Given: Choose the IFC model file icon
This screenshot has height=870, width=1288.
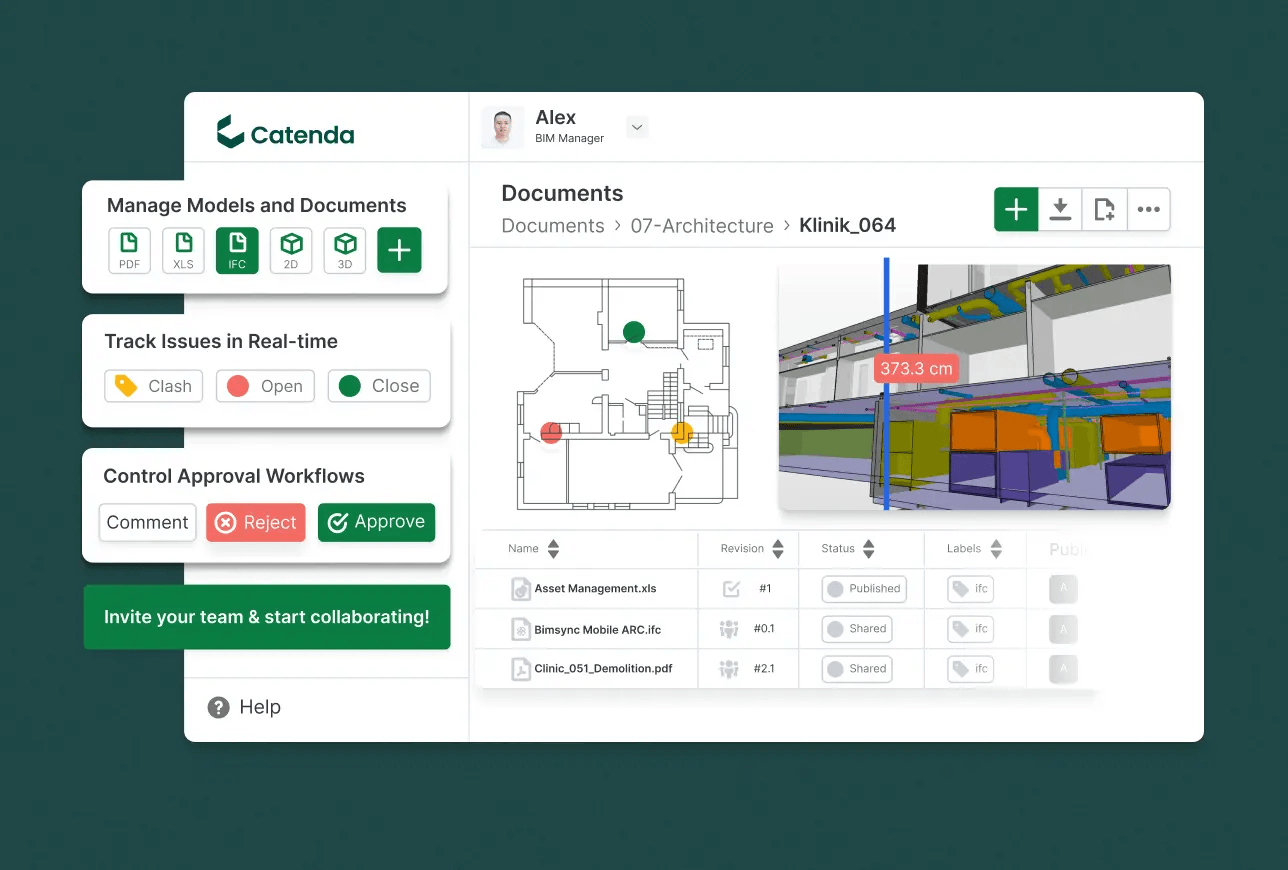Looking at the screenshot, I should [x=237, y=250].
